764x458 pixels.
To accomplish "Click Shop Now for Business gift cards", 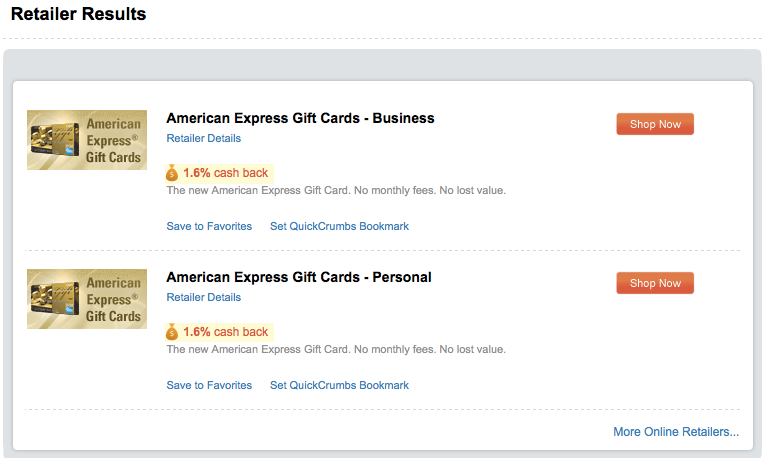I will coord(655,124).
